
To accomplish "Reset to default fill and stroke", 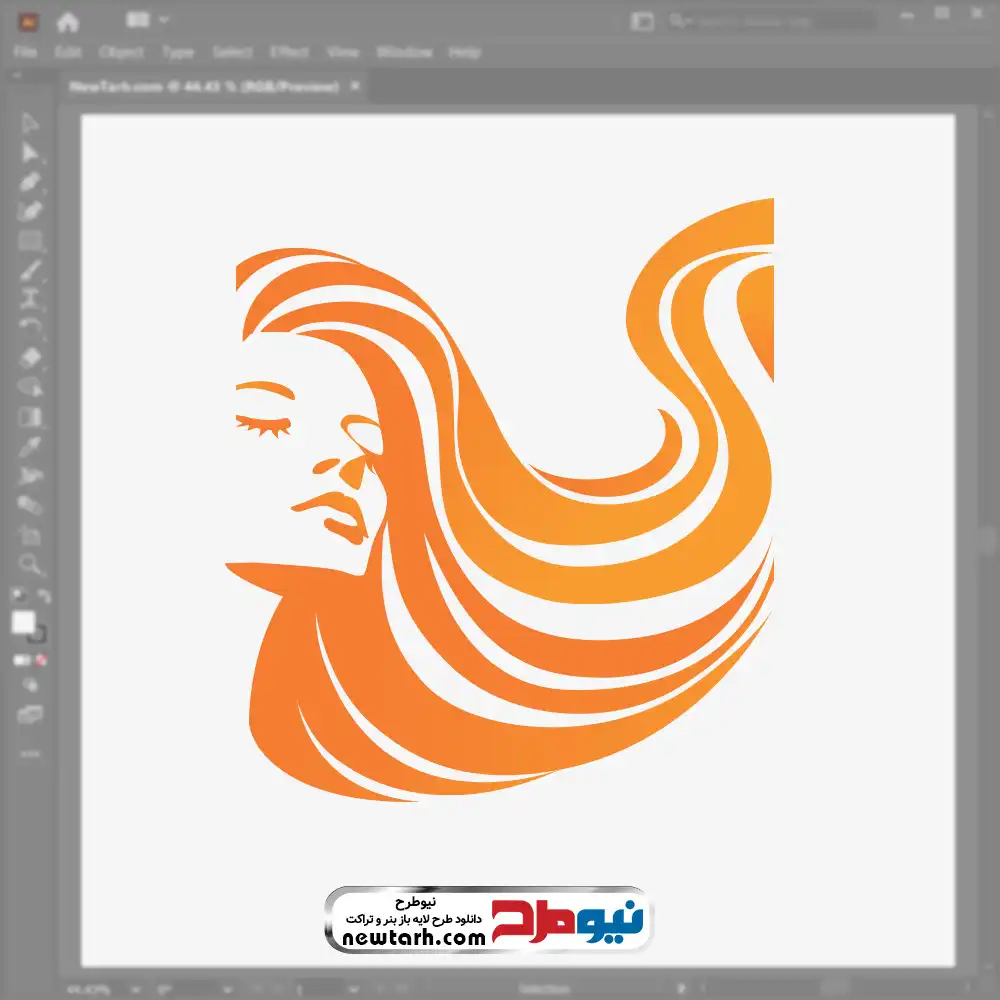I will pyautogui.click(x=17, y=596).
